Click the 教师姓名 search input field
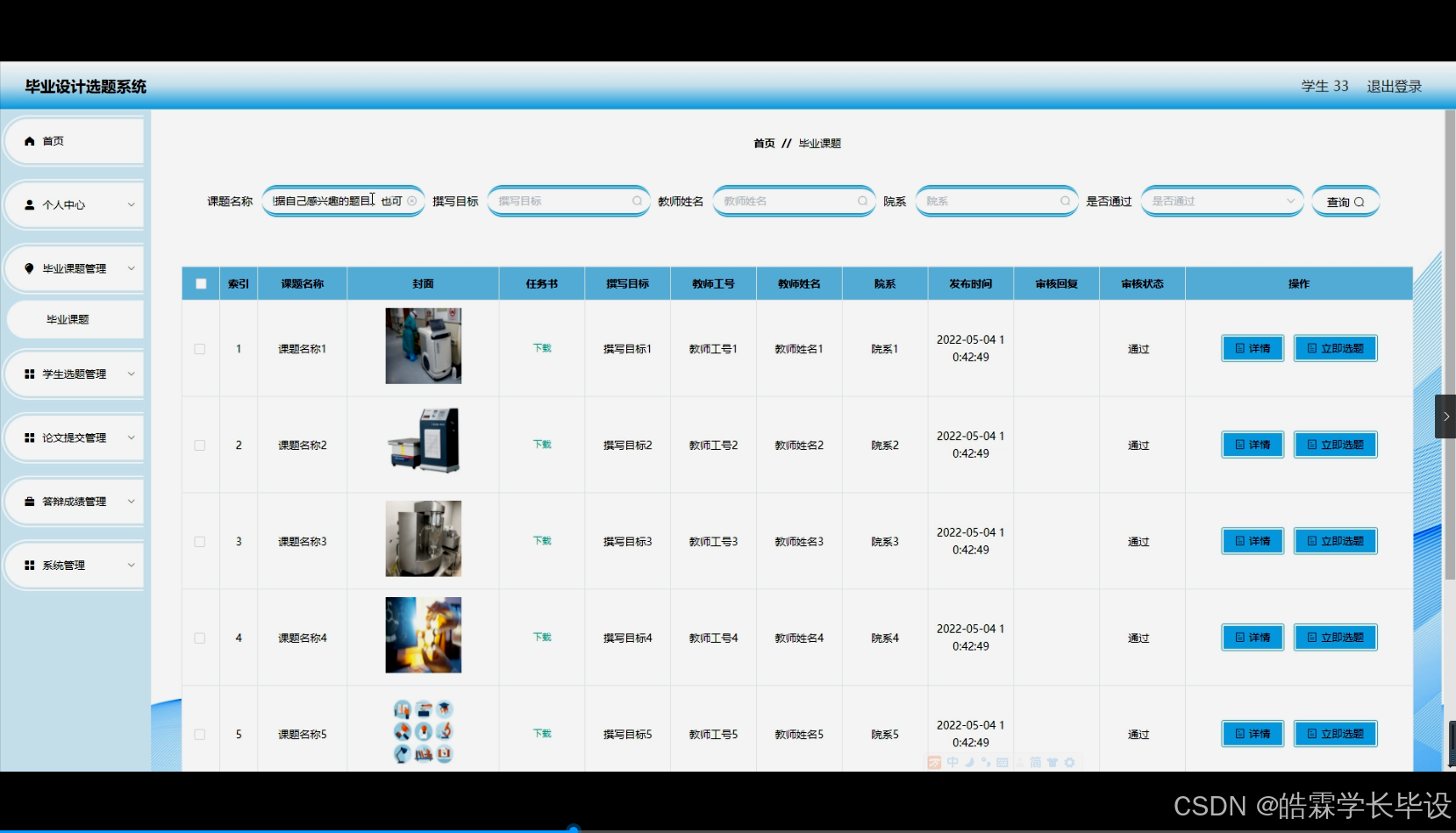The height and width of the screenshot is (833, 1456). click(794, 201)
